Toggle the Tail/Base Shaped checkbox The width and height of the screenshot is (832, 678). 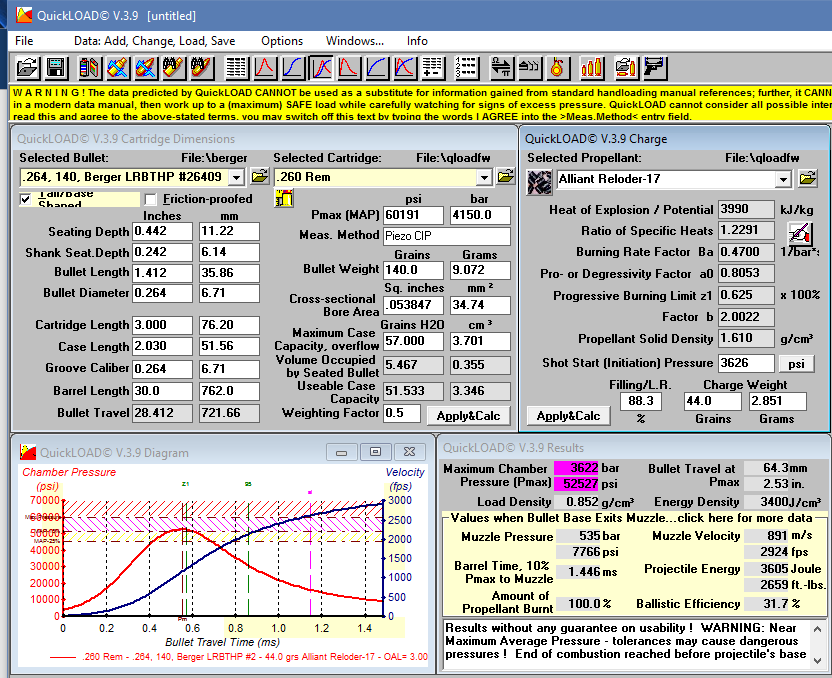pos(25,199)
